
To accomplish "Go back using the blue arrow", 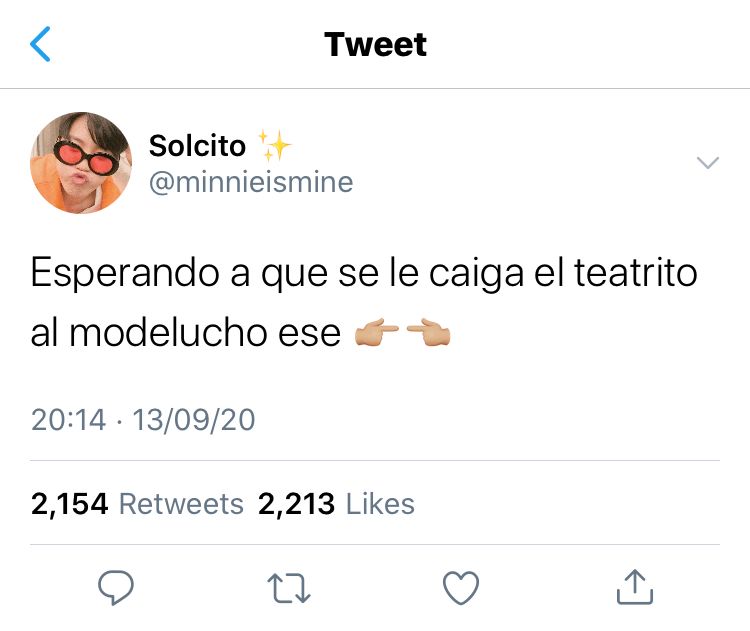I will pyautogui.click(x=40, y=44).
